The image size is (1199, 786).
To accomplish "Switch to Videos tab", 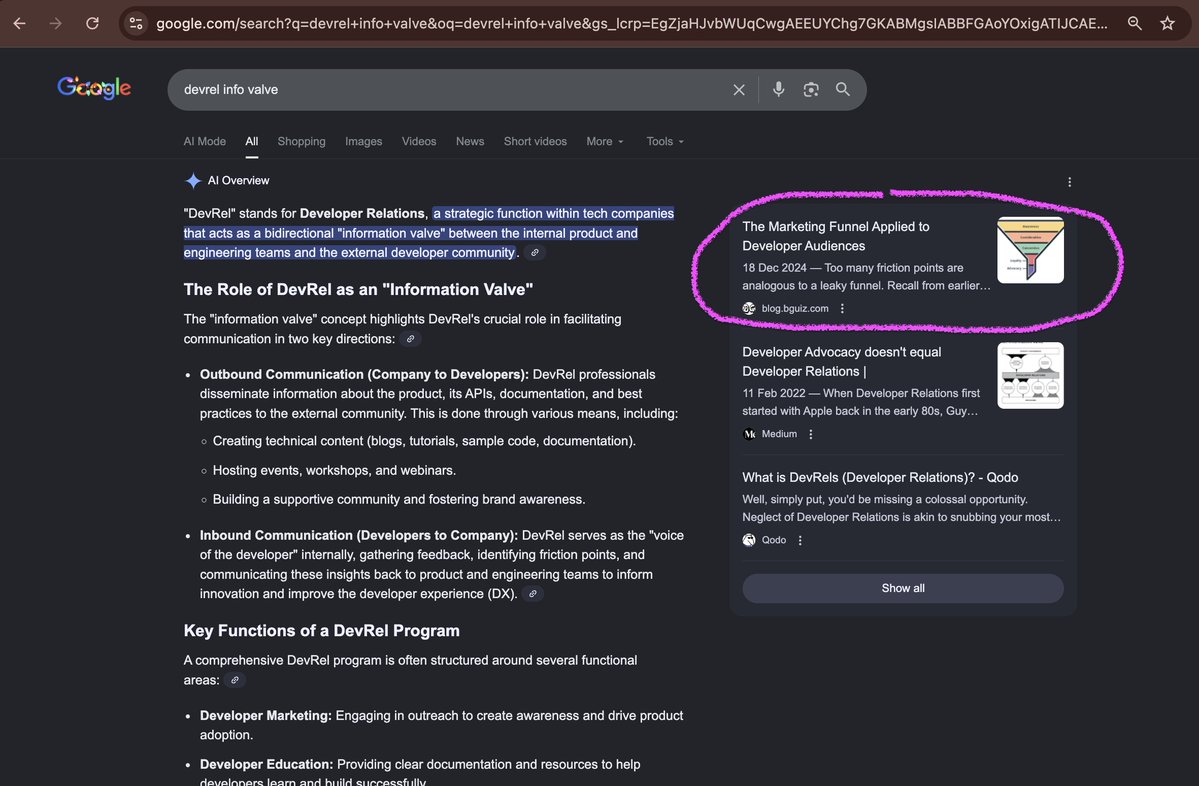I will coord(419,141).
